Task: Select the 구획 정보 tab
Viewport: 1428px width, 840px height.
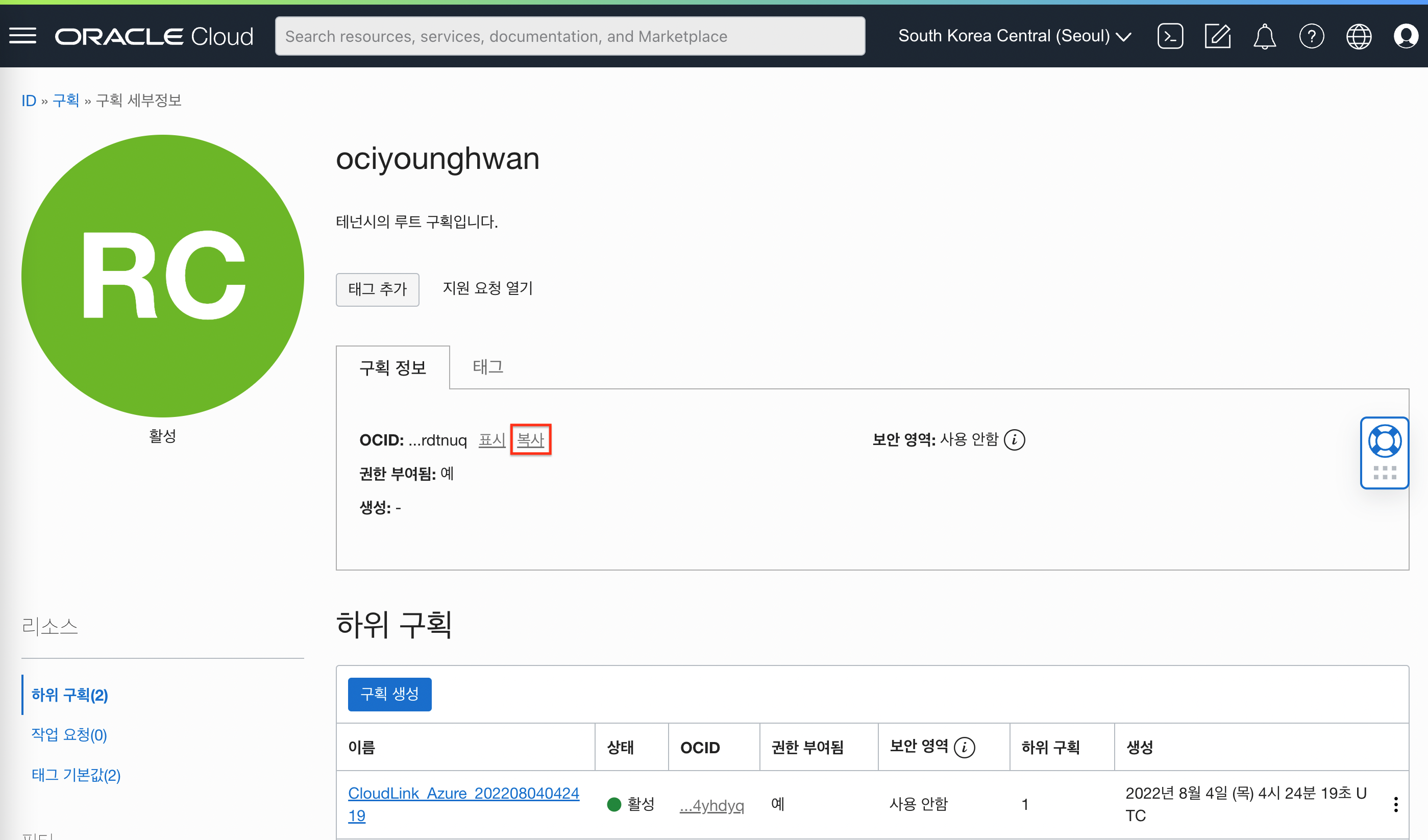Action: (392, 367)
